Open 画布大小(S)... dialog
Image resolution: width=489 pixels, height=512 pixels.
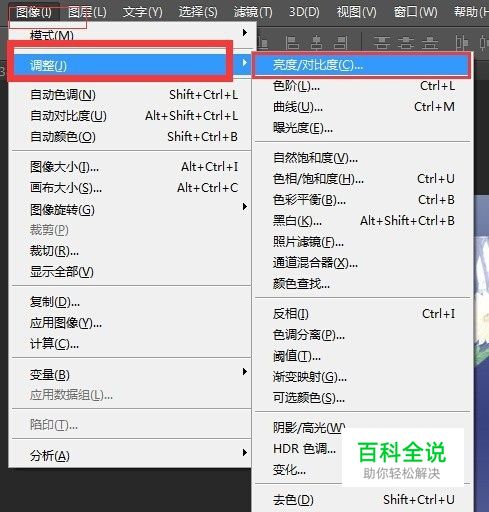(x=131, y=188)
